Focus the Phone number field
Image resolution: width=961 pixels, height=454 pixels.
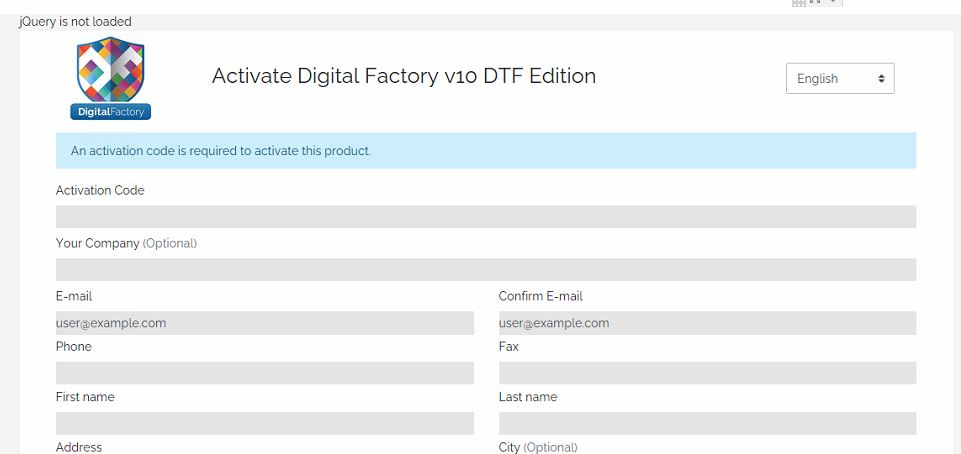coord(265,373)
